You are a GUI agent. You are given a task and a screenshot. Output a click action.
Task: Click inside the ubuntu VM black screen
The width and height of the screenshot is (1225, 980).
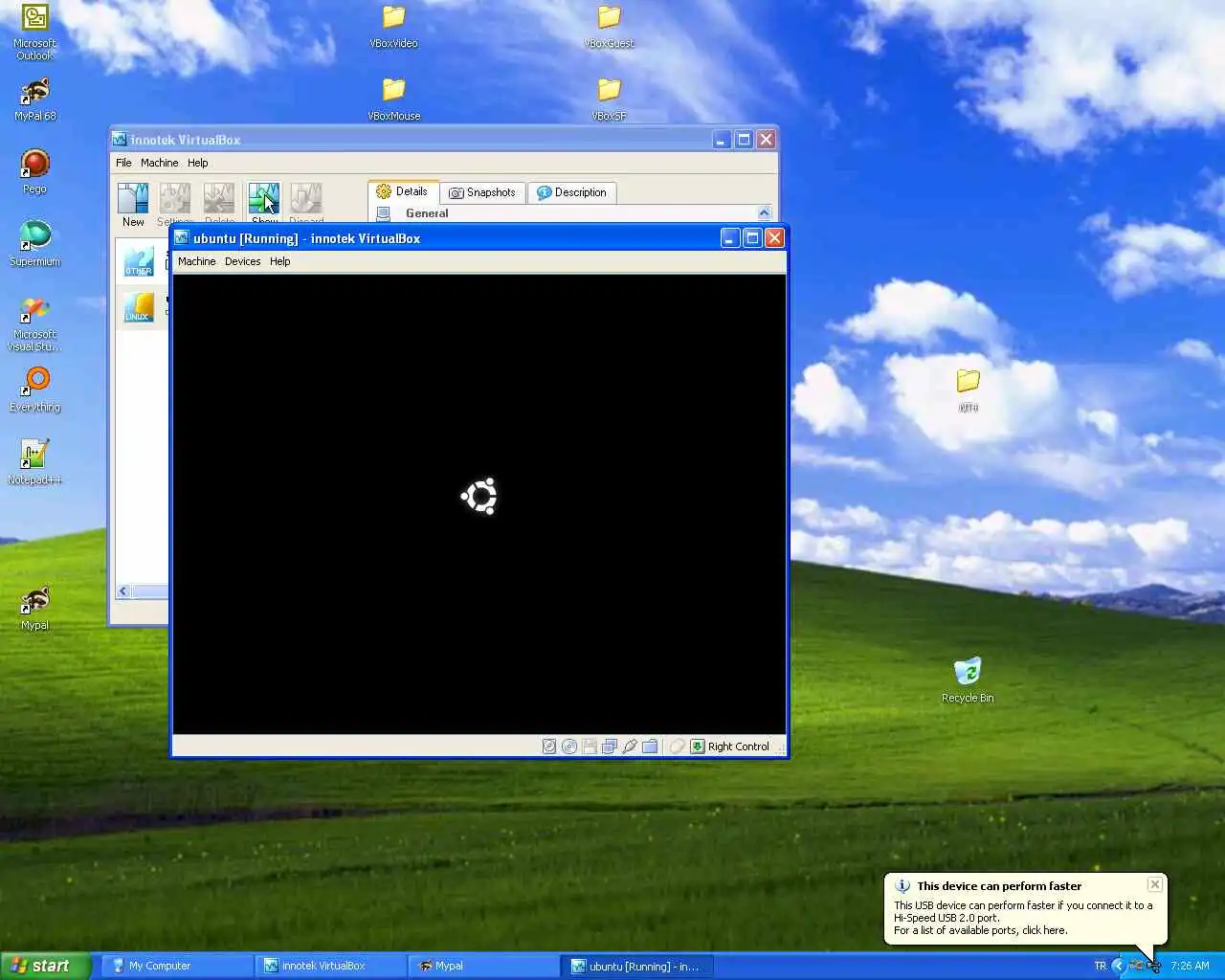click(479, 504)
